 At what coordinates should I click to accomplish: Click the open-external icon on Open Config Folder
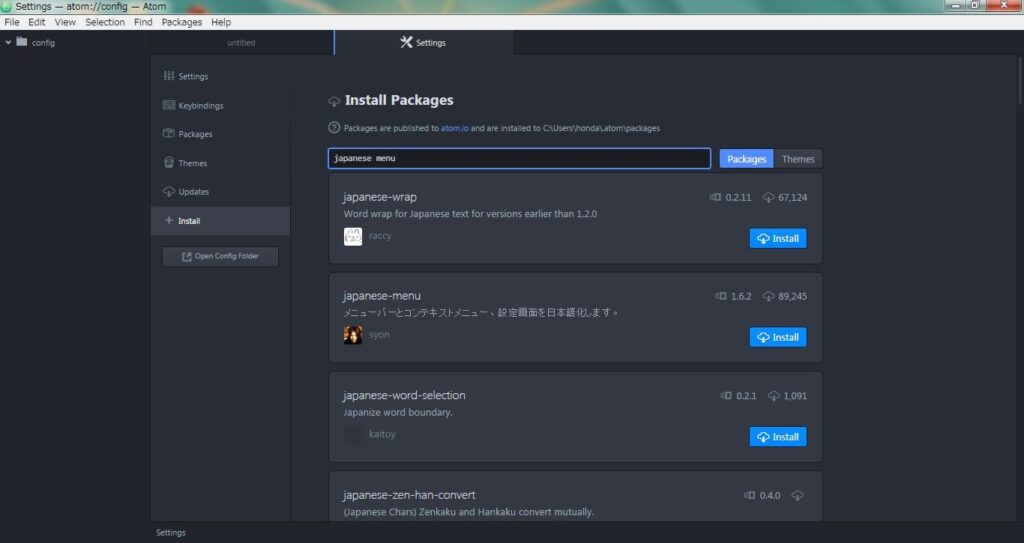[x=187, y=256]
